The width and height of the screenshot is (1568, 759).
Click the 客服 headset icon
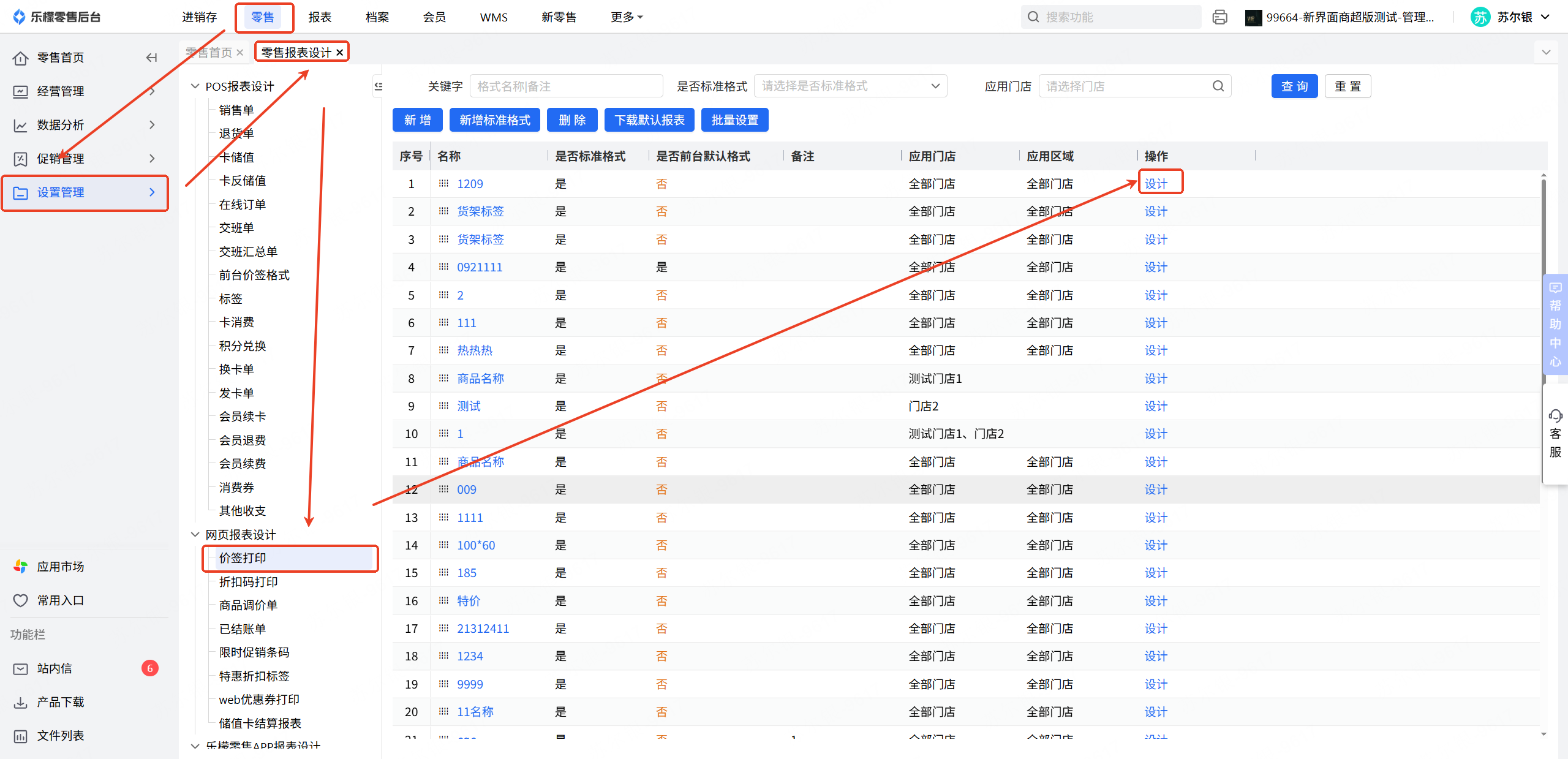click(x=1555, y=416)
